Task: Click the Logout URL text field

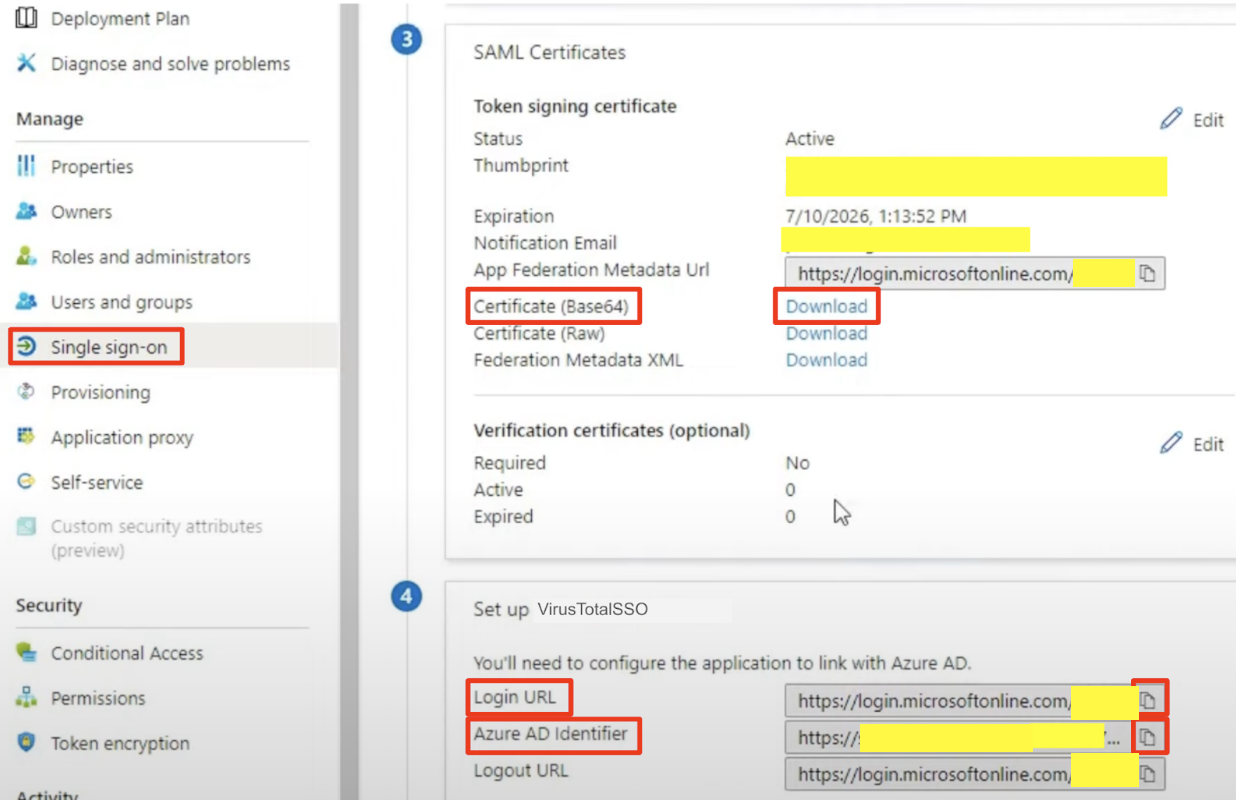Action: click(975, 774)
